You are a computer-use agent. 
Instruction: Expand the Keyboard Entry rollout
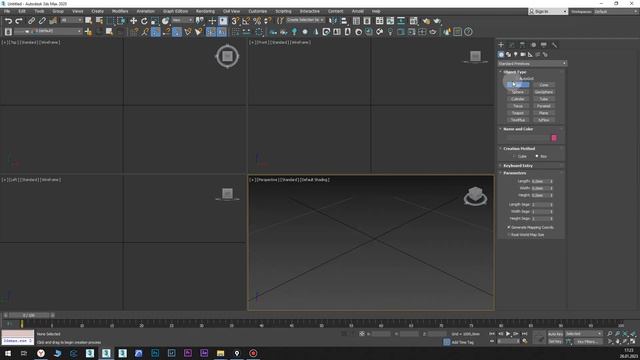point(518,166)
